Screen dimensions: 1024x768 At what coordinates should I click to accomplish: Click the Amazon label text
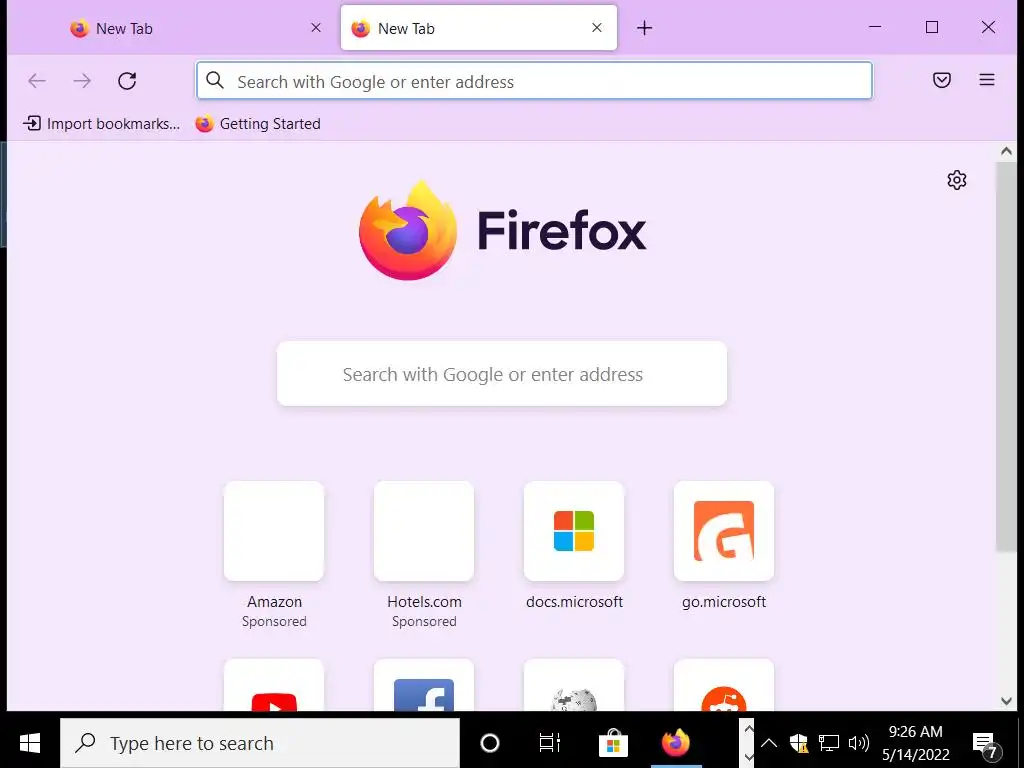(x=274, y=601)
